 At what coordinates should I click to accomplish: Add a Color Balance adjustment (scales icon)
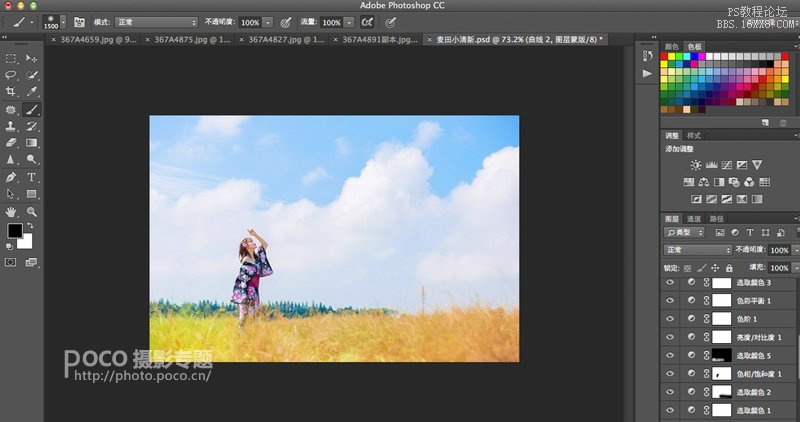(704, 182)
